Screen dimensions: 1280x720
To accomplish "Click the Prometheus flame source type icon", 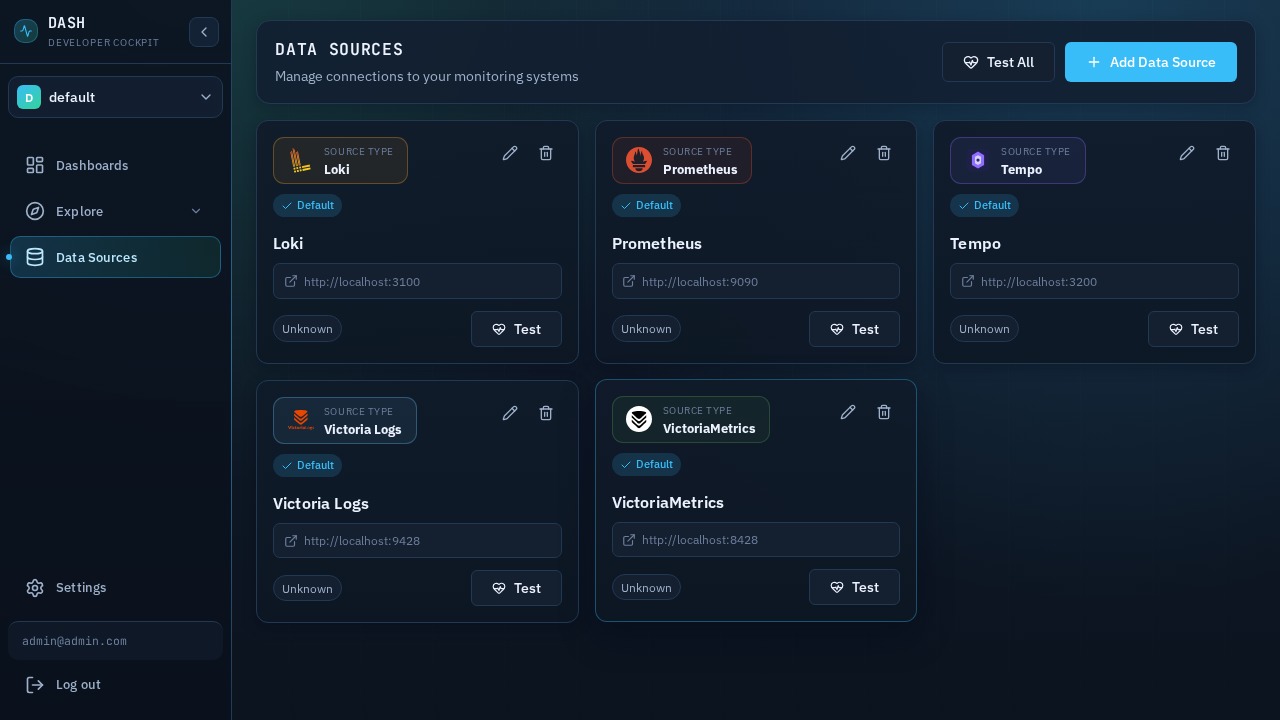I will [x=638, y=160].
